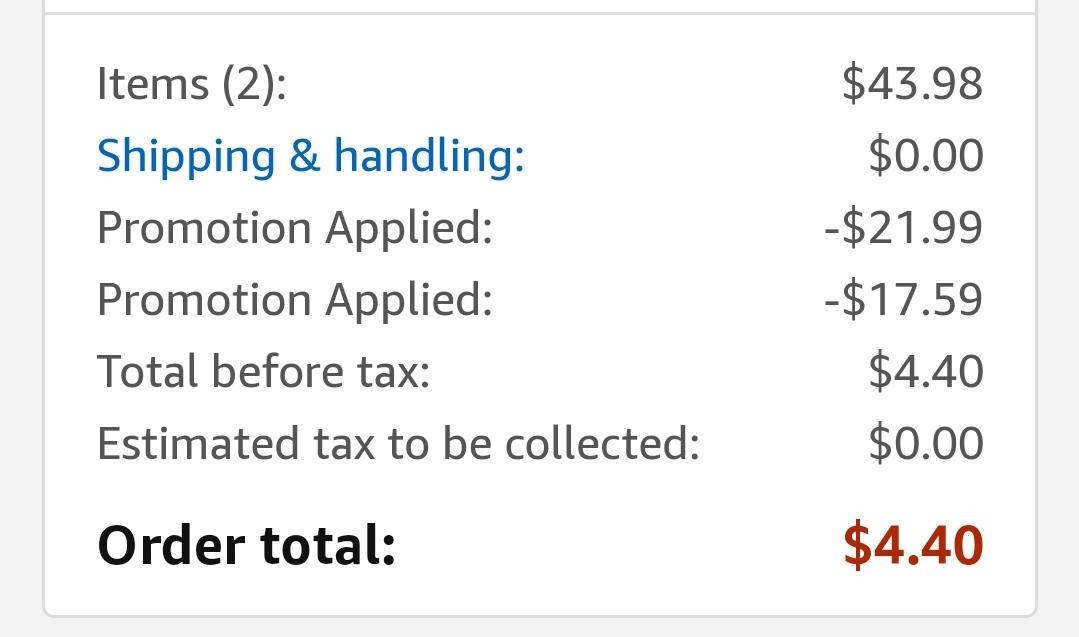Open the Shipping & handling details link

click(x=310, y=156)
